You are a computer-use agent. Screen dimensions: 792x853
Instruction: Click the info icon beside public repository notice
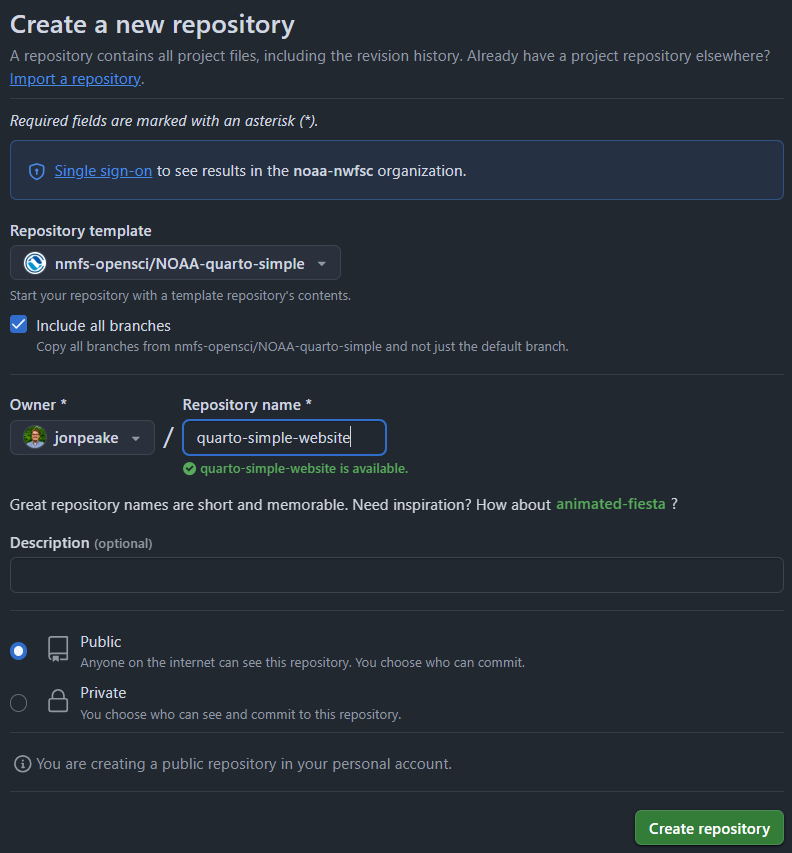(22, 764)
